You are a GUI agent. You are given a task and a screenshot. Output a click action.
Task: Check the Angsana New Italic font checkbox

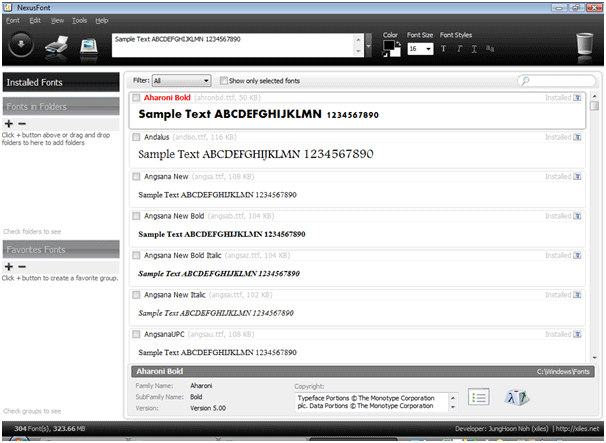136,295
